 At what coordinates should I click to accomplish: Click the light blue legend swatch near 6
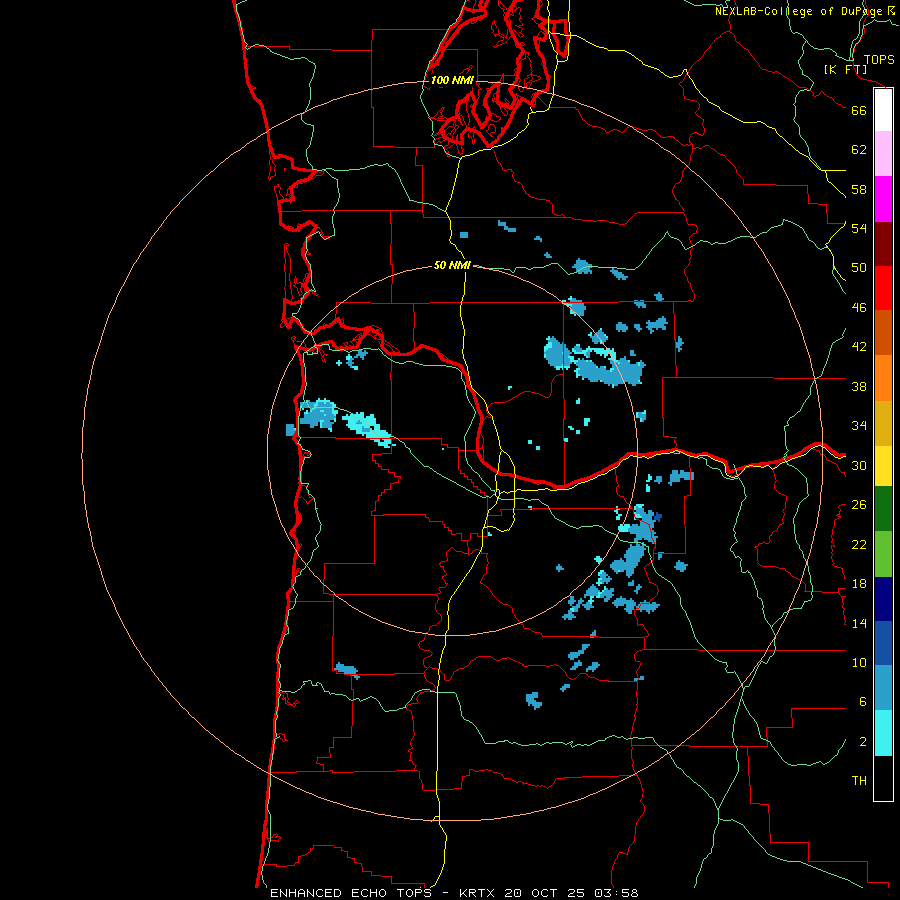[x=883, y=688]
